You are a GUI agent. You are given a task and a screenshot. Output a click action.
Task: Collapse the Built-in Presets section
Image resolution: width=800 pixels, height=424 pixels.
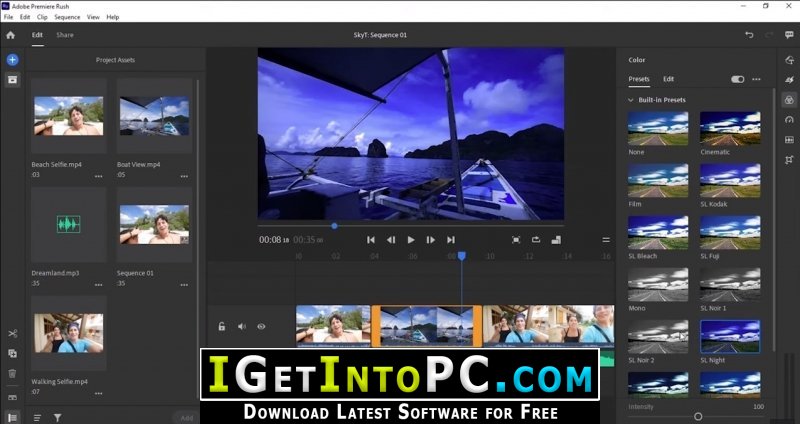pos(631,100)
